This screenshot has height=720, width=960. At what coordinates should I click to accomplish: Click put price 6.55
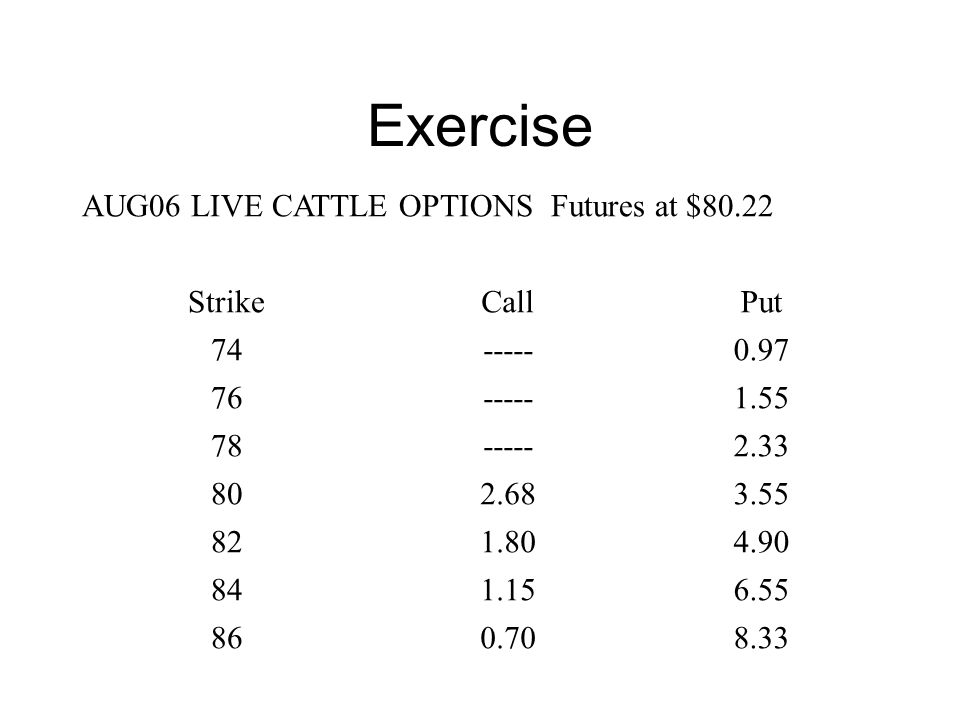[x=761, y=590]
